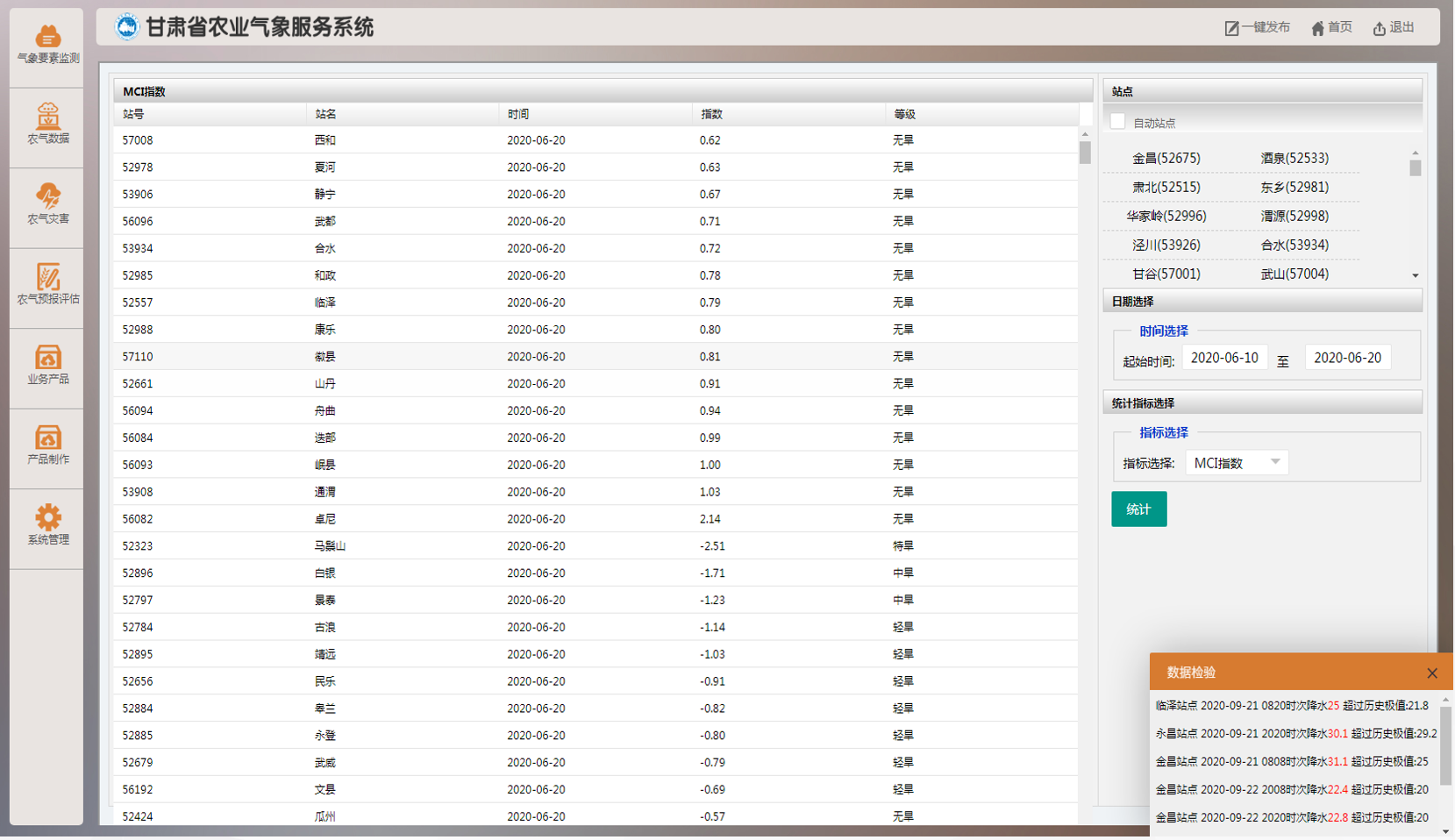Sort by the 站名 column header

coord(403,114)
